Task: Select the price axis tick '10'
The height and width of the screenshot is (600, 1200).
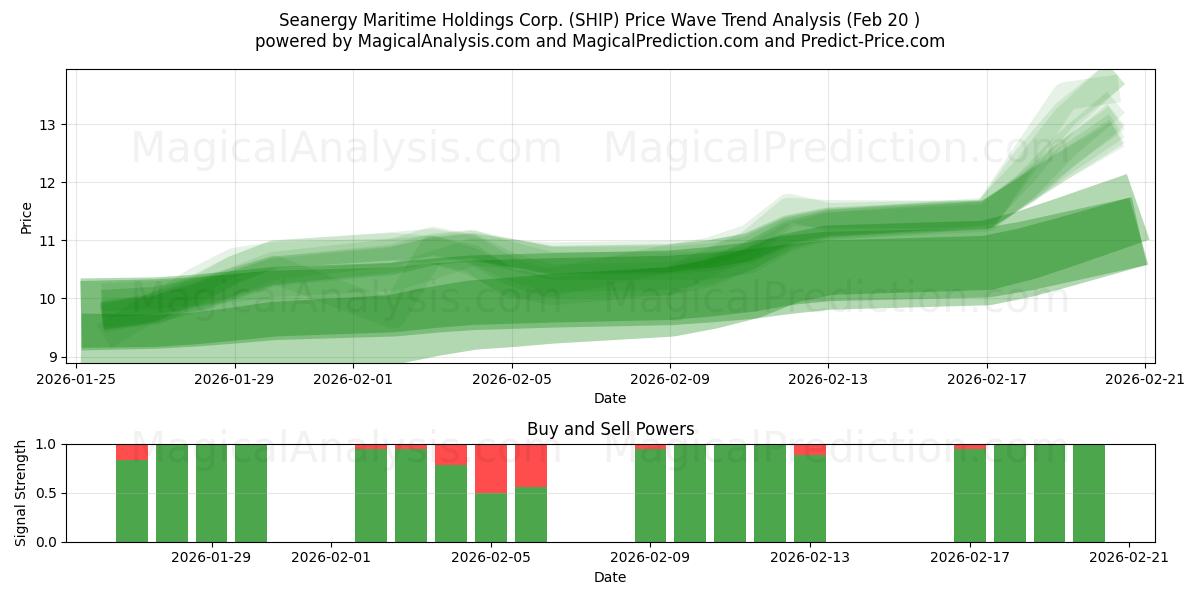Action: (x=49, y=299)
